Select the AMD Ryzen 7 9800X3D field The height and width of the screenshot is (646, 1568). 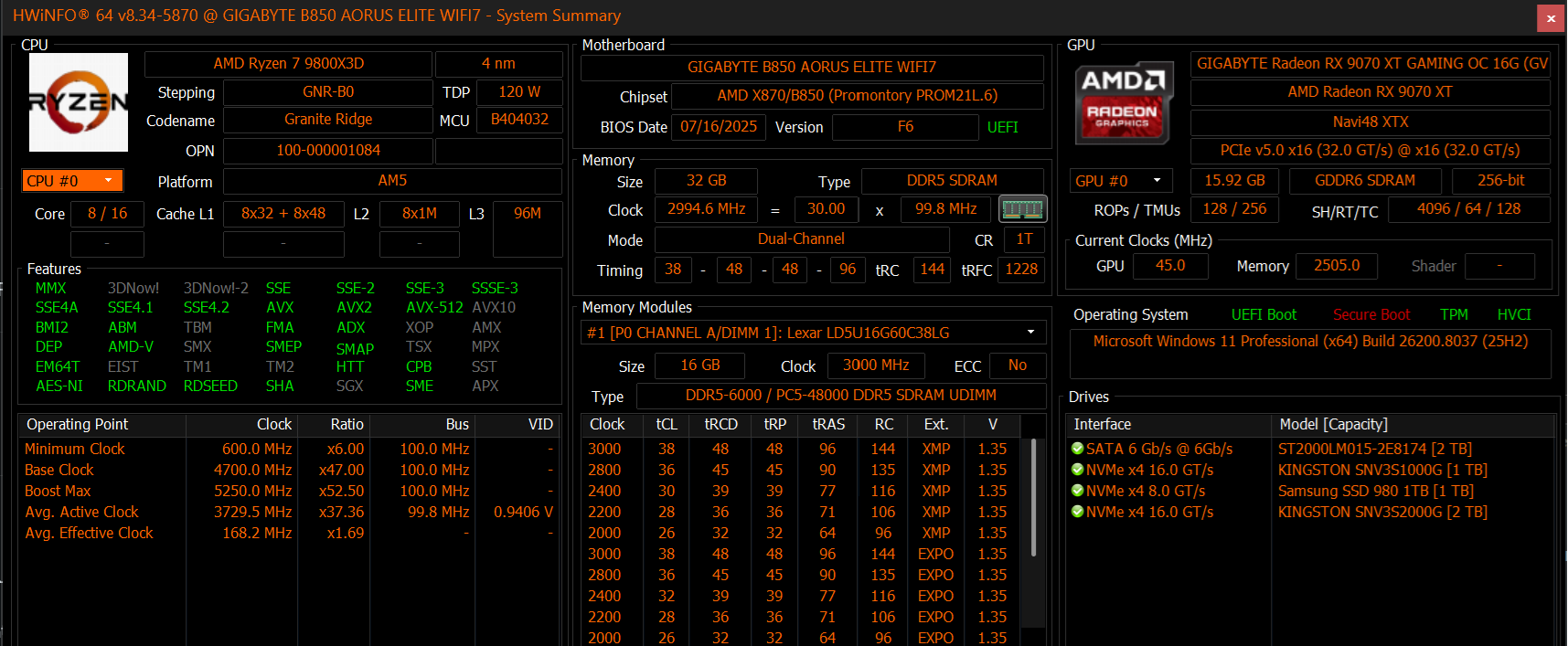click(288, 64)
